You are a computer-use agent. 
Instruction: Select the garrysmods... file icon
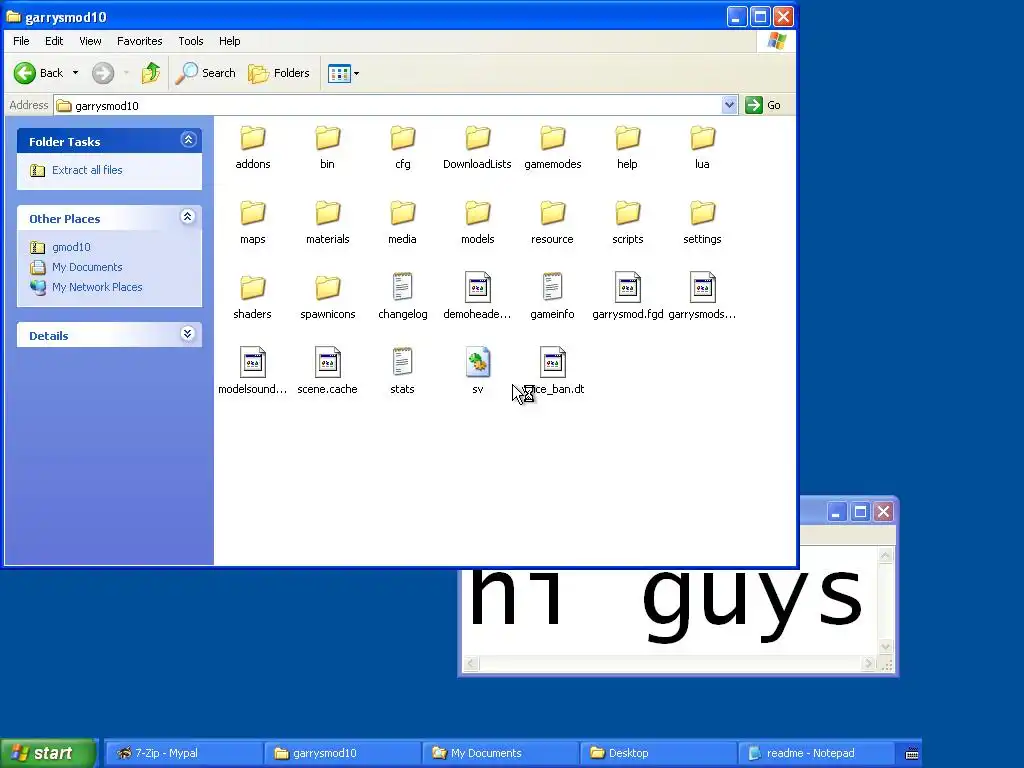(703, 287)
